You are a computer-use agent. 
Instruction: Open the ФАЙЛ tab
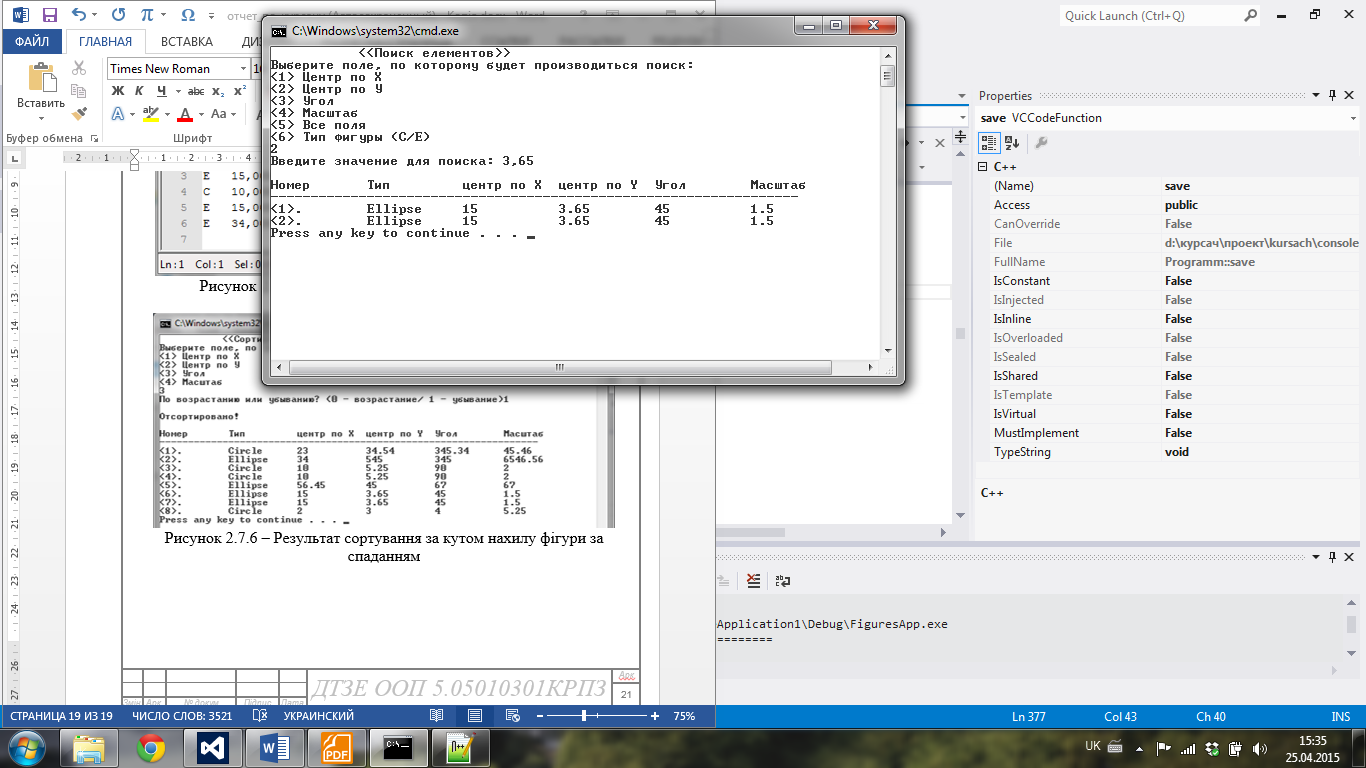[32, 42]
